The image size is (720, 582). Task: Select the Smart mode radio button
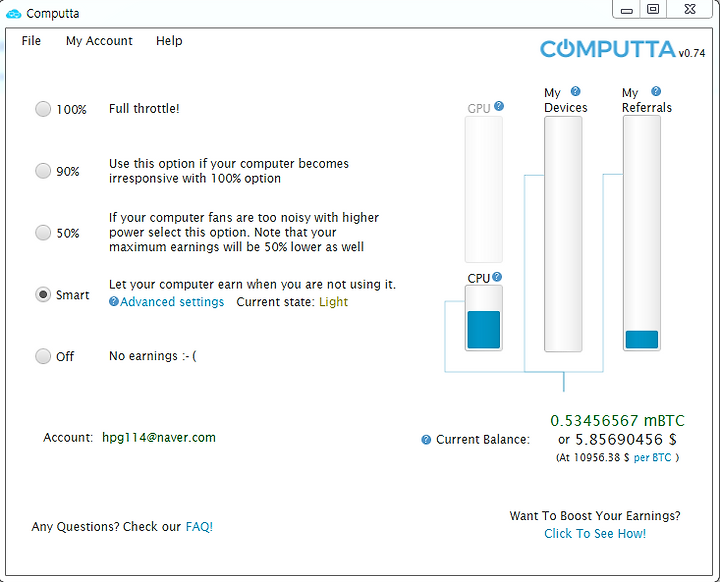click(x=43, y=294)
